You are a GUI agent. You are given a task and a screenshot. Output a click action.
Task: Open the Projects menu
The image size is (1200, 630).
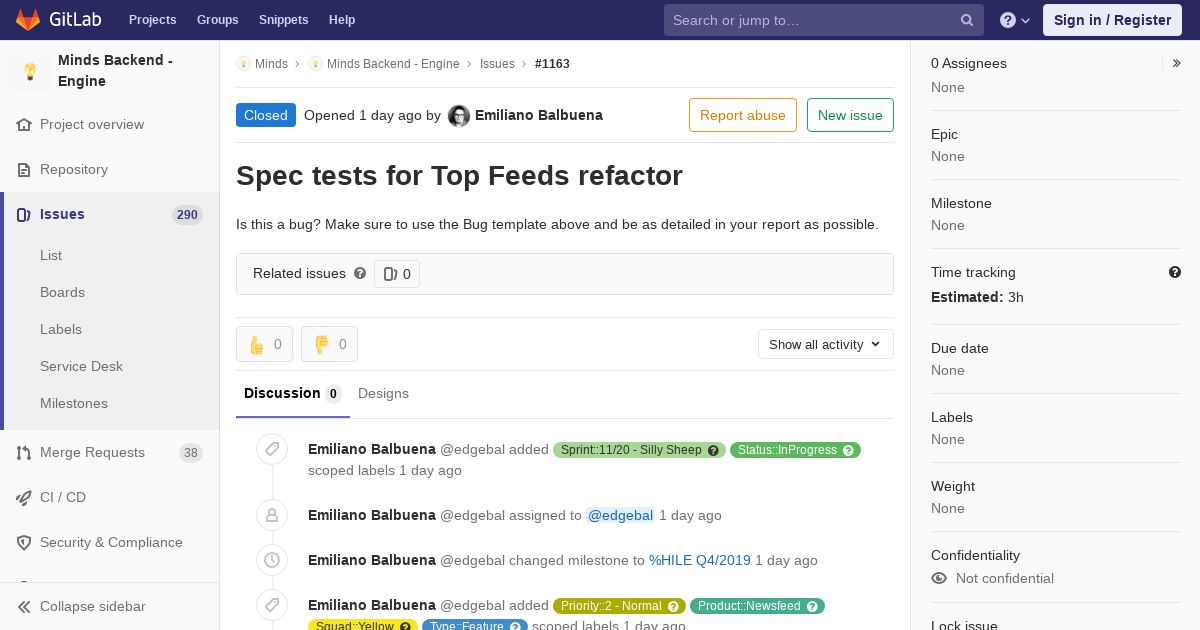(x=152, y=20)
